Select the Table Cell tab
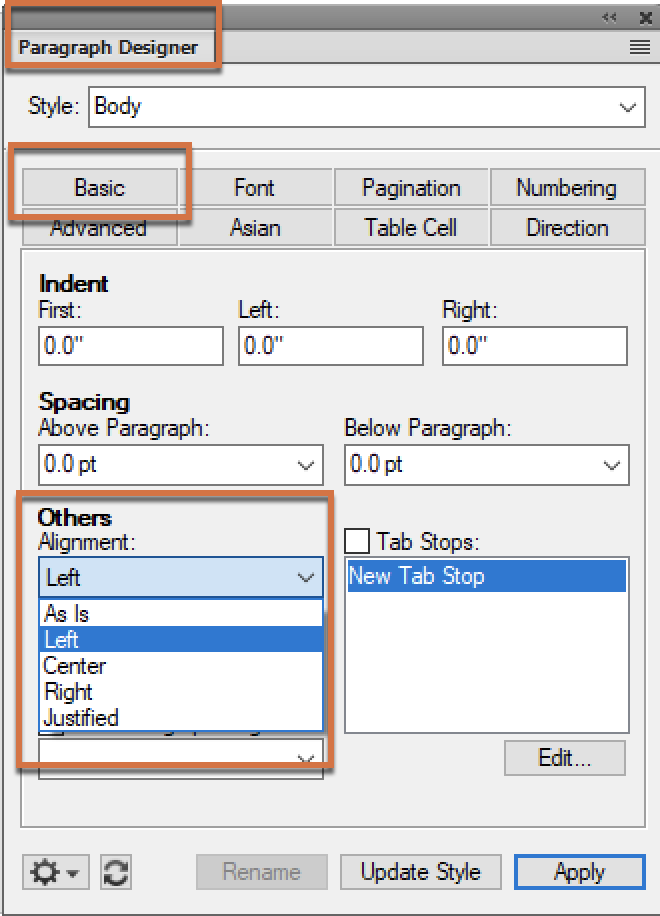 coord(410,228)
